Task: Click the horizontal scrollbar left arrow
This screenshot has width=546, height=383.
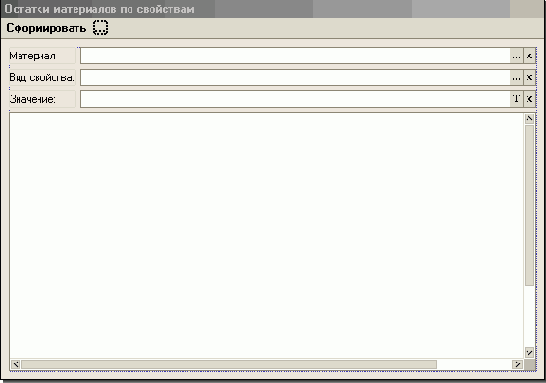Action: tap(15, 365)
